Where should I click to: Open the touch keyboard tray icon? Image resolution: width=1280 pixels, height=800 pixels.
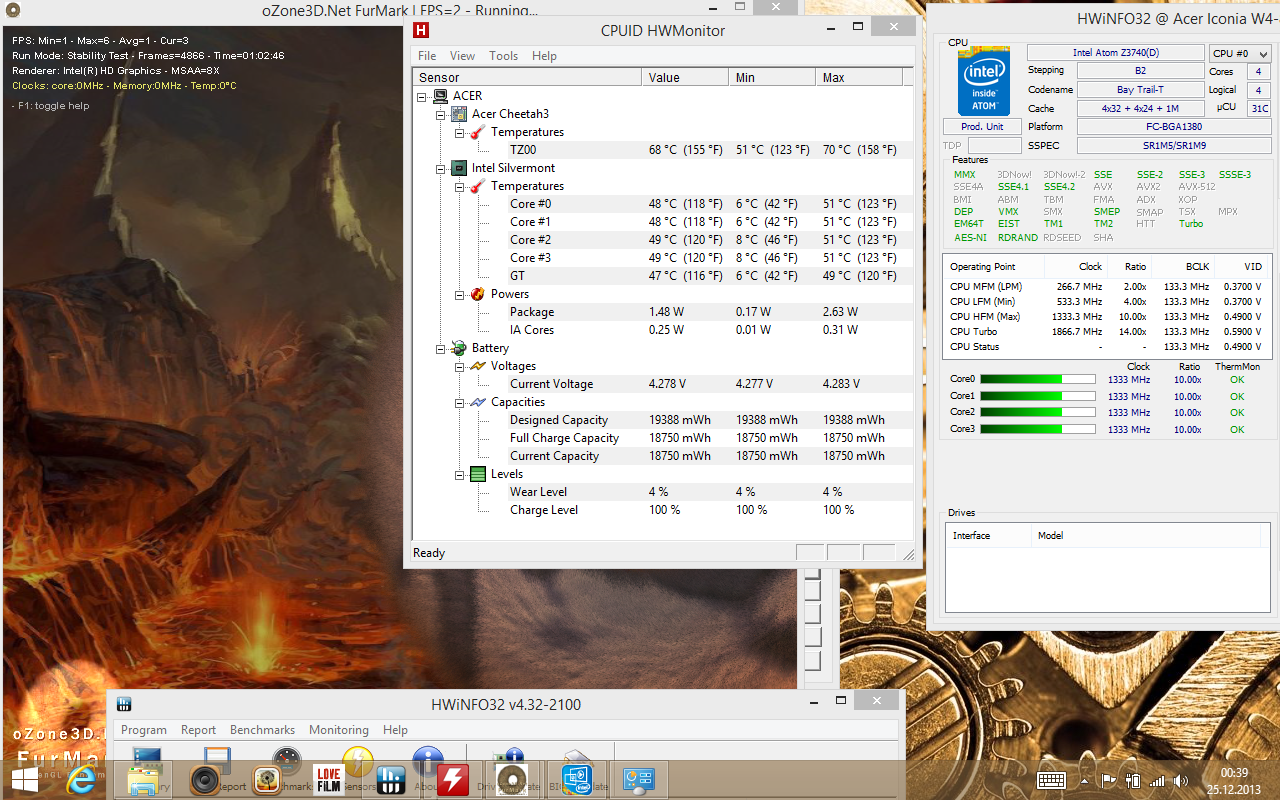pos(1051,780)
